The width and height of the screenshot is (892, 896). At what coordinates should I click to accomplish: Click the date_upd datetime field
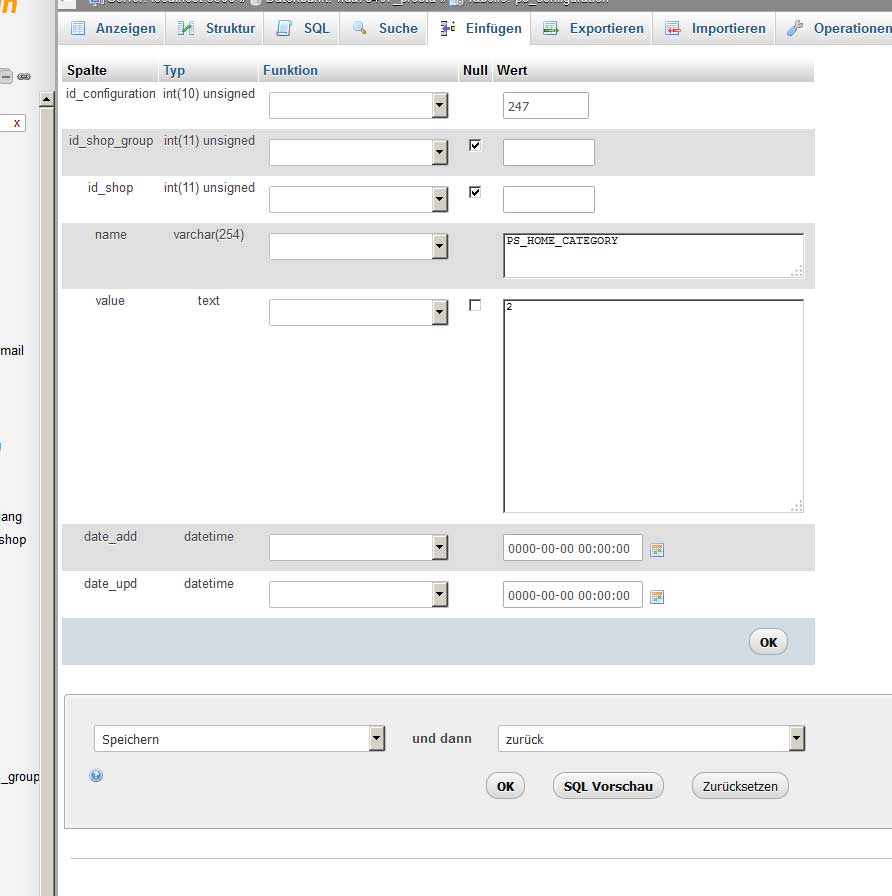coord(573,594)
